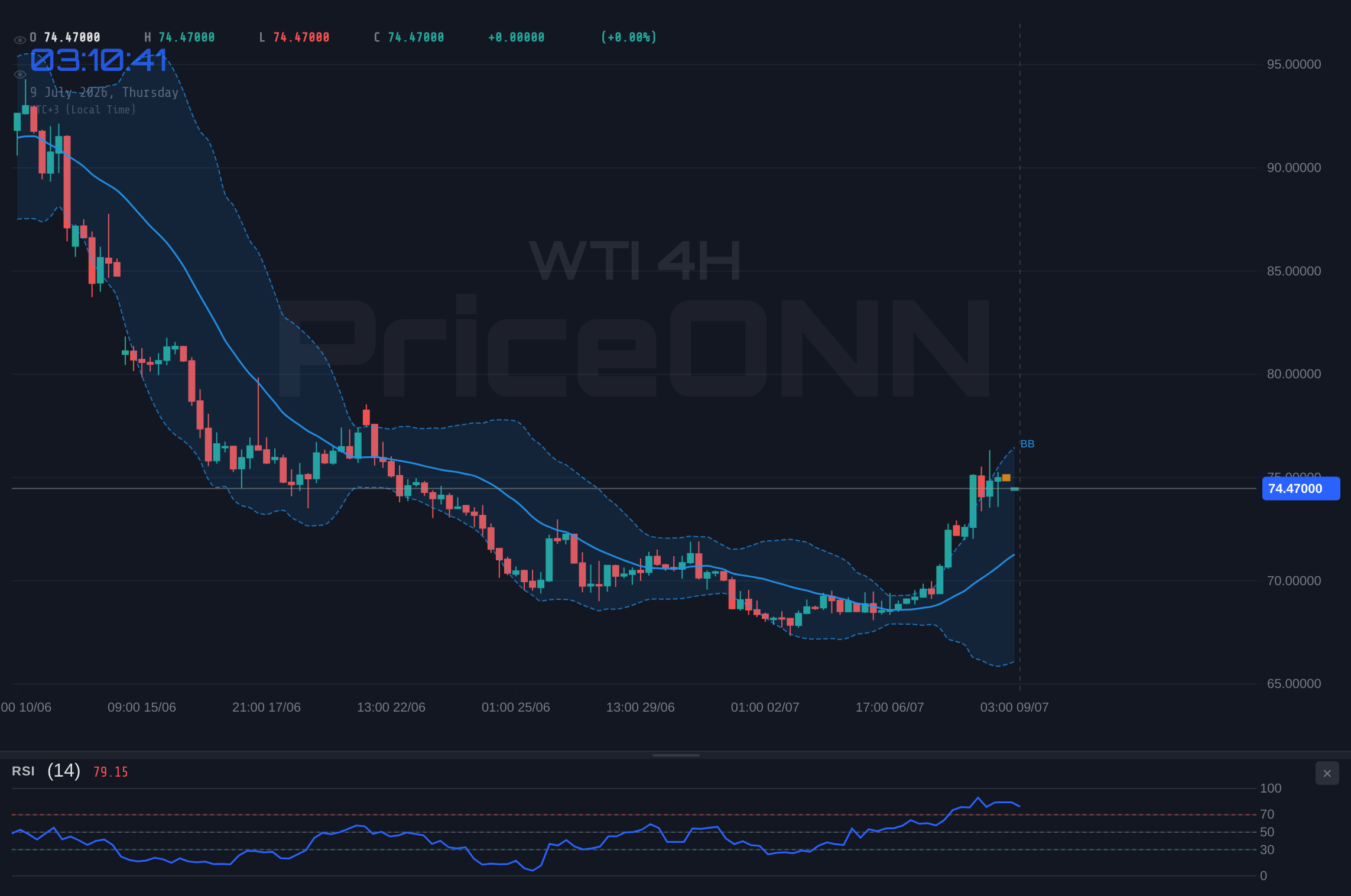Image resolution: width=1351 pixels, height=896 pixels.
Task: Click the 95.00000 price axis label
Action: pyautogui.click(x=1294, y=64)
